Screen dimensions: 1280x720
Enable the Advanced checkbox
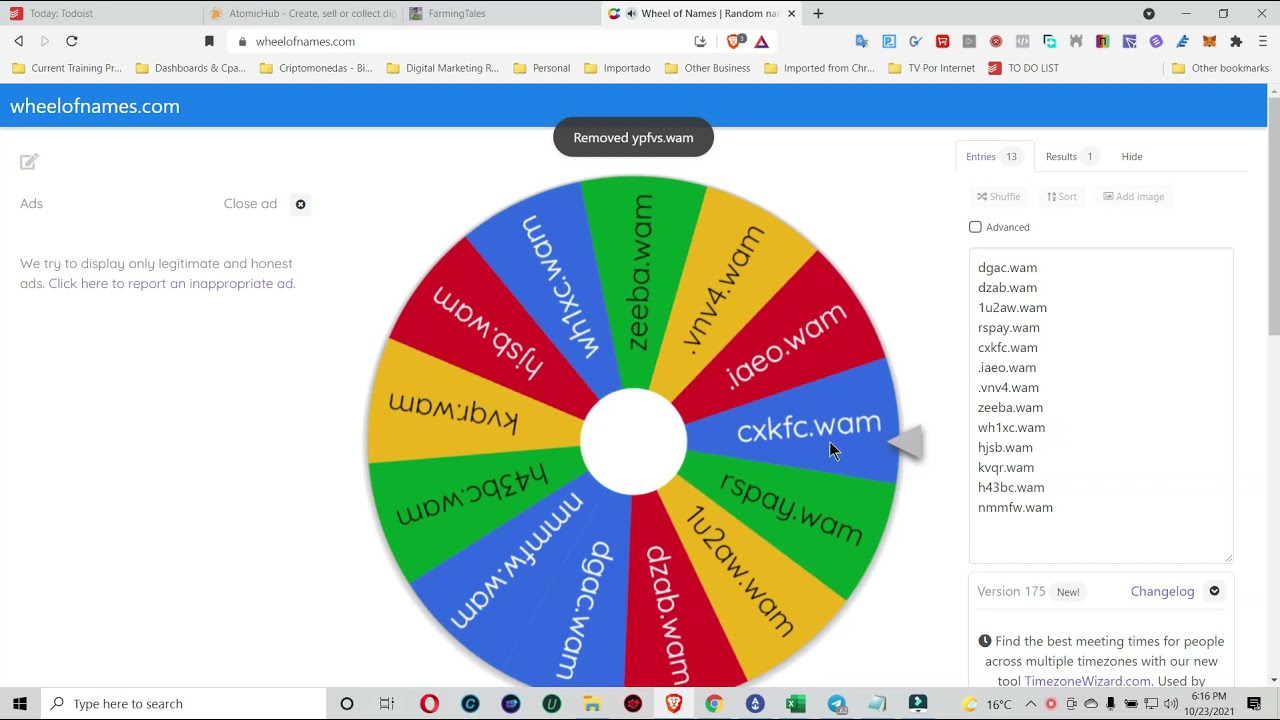(x=975, y=227)
